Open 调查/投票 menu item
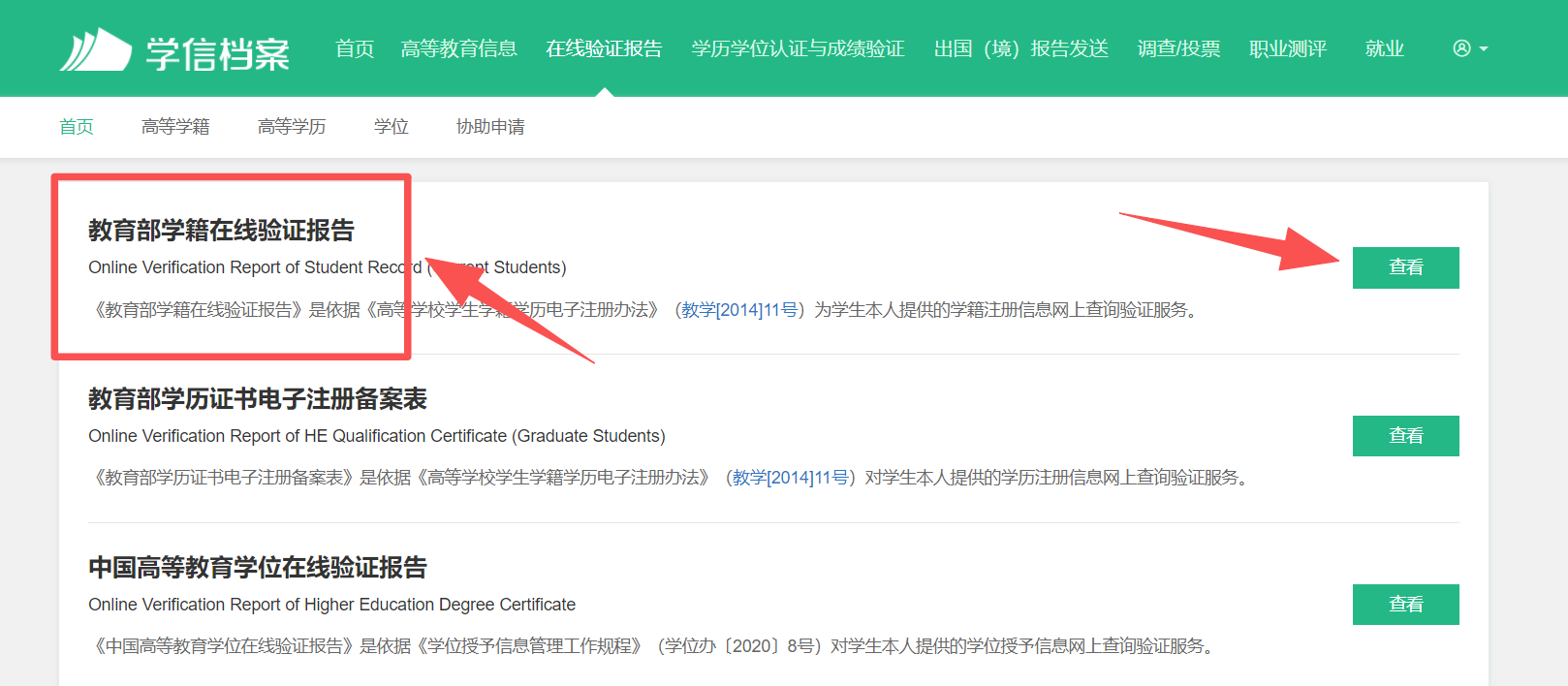1568x686 pixels. tap(1178, 48)
